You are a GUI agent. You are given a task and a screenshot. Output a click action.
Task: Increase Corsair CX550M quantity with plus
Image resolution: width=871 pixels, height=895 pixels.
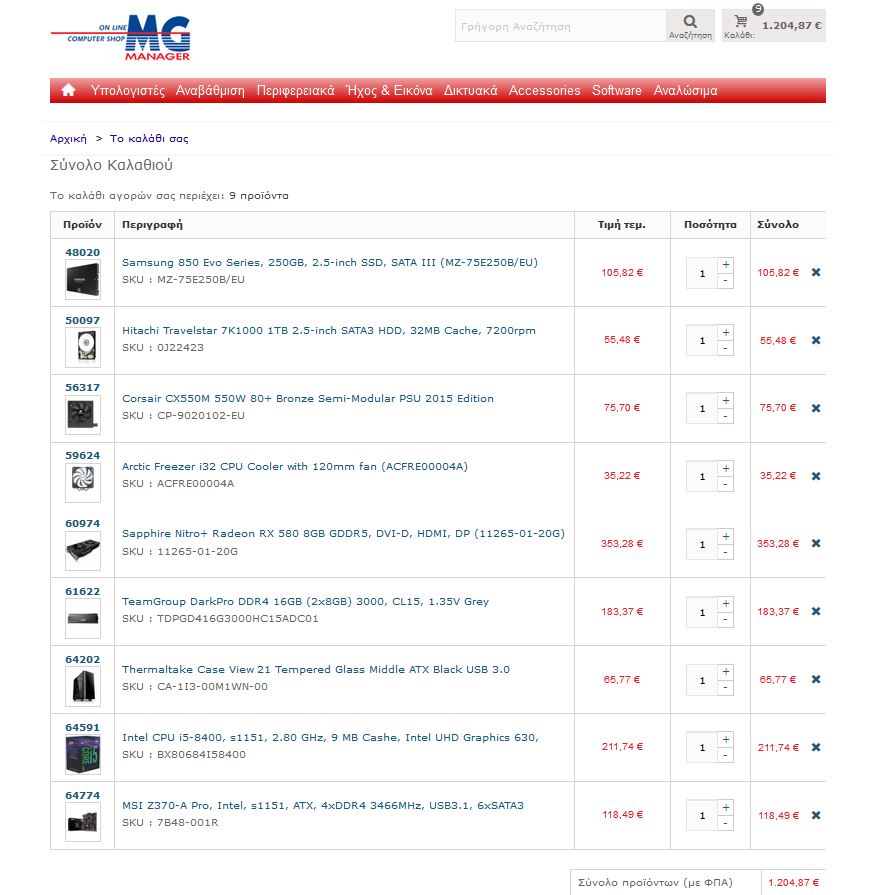(x=725, y=401)
